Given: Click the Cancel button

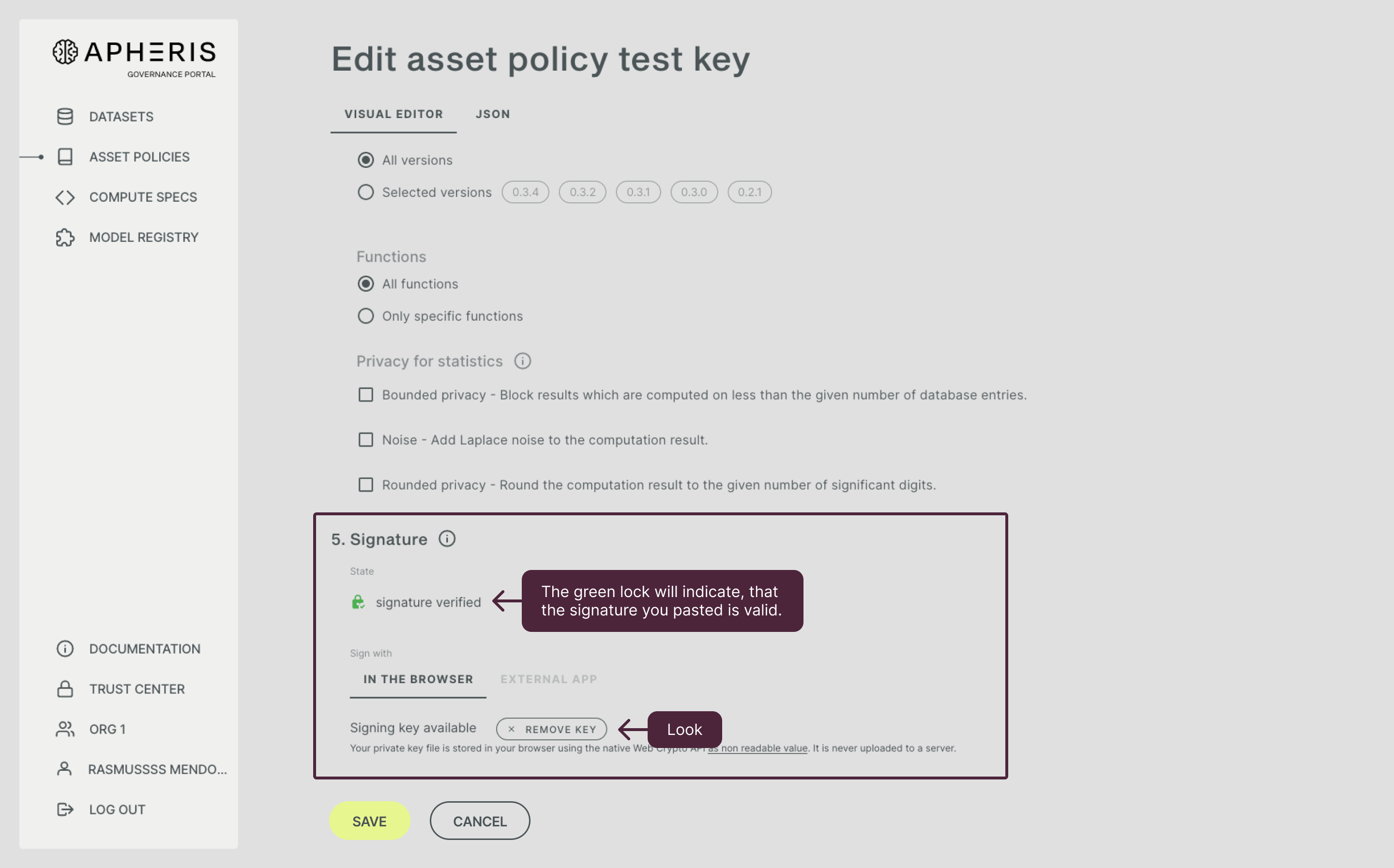Looking at the screenshot, I should 479,821.
